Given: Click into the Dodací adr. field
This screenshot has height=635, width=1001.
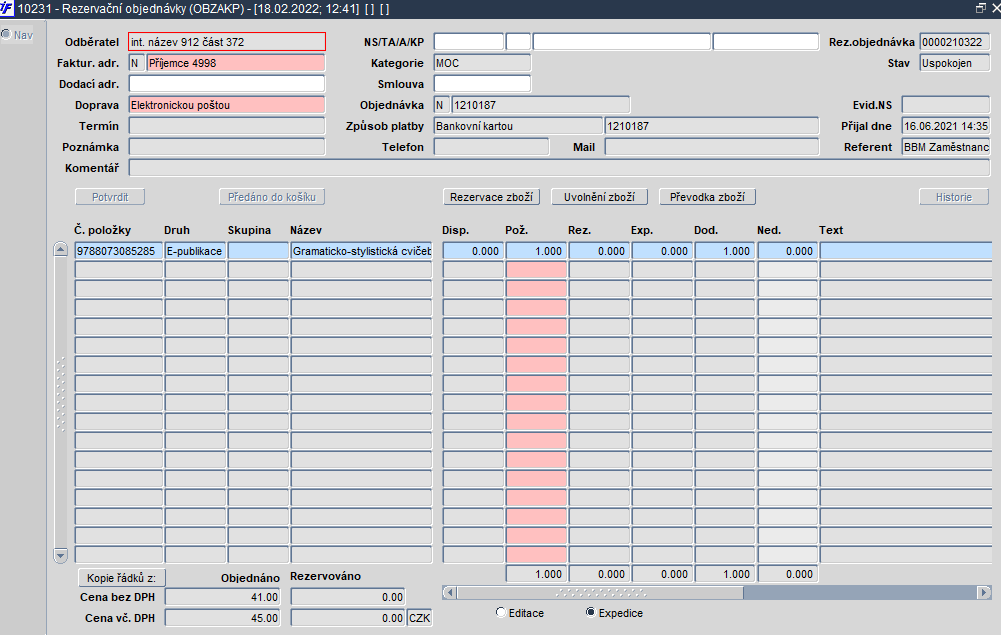Looking at the screenshot, I should pyautogui.click(x=227, y=84).
